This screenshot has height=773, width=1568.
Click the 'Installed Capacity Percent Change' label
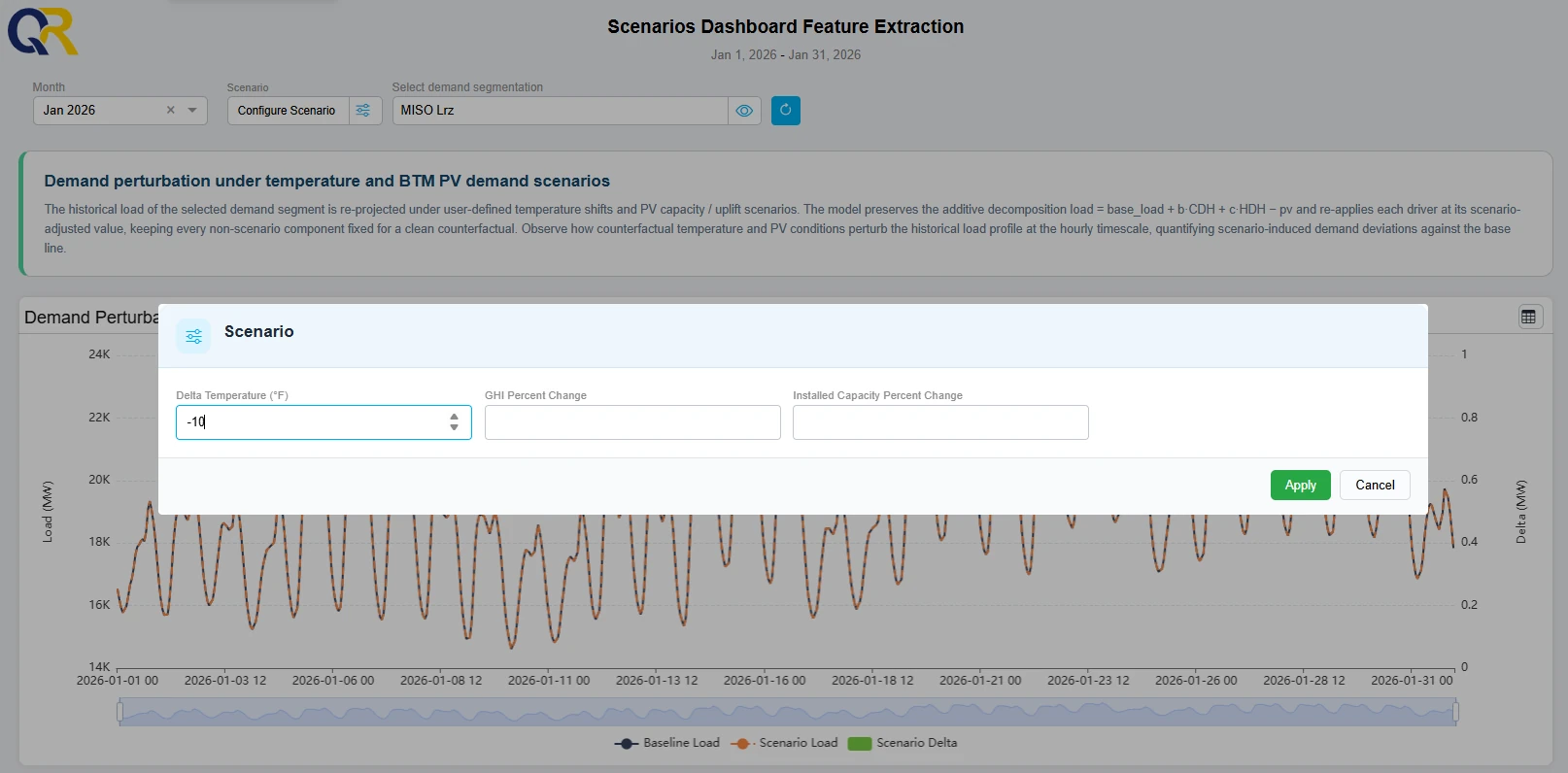[877, 396]
